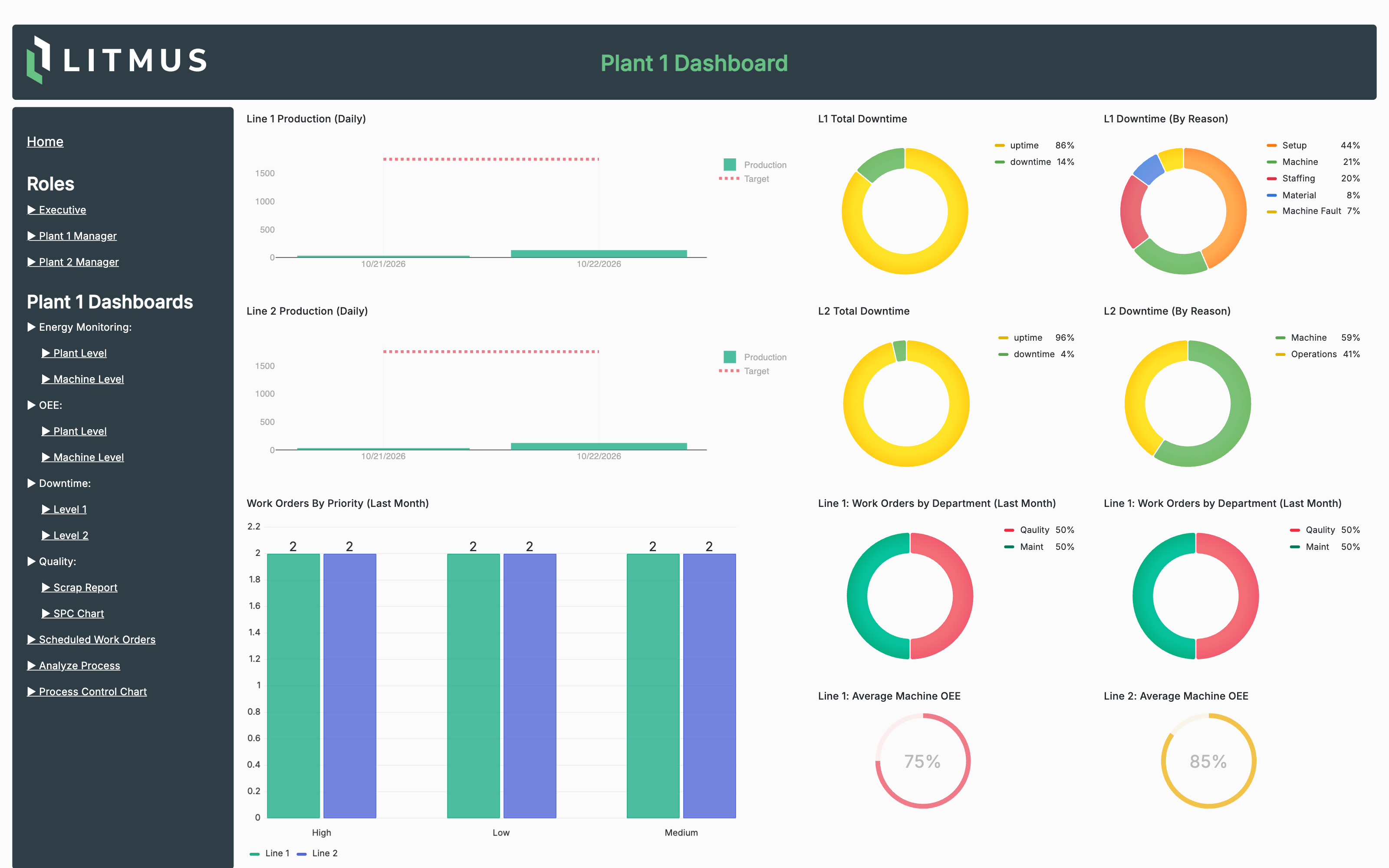Viewport: 1389px width, 868px height.
Task: Toggle Target series in Line 1 Production legend
Action: click(x=744, y=178)
